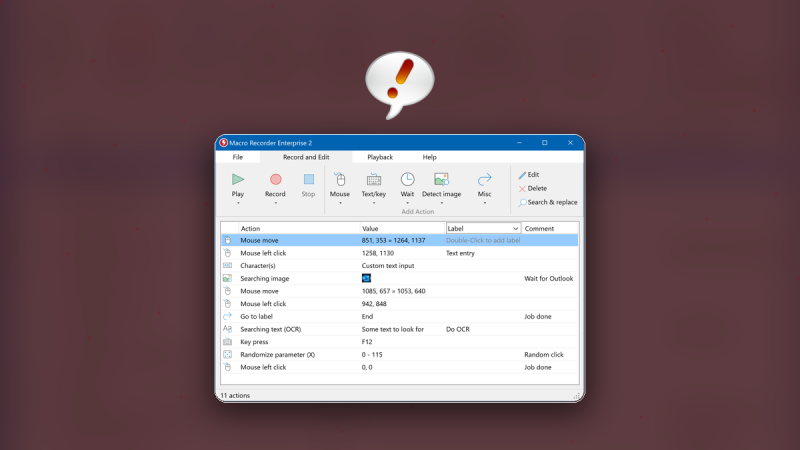
Task: Select value '1258, 1130'
Action: pos(378,253)
